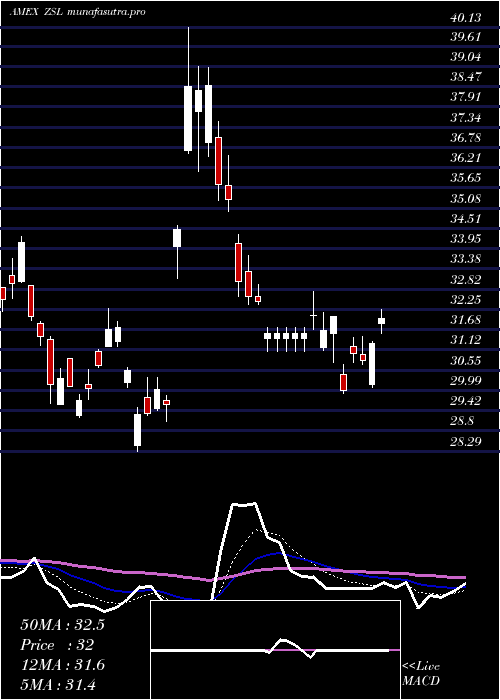
Task: Click the 39.61 price axis label
Action: 466,37
